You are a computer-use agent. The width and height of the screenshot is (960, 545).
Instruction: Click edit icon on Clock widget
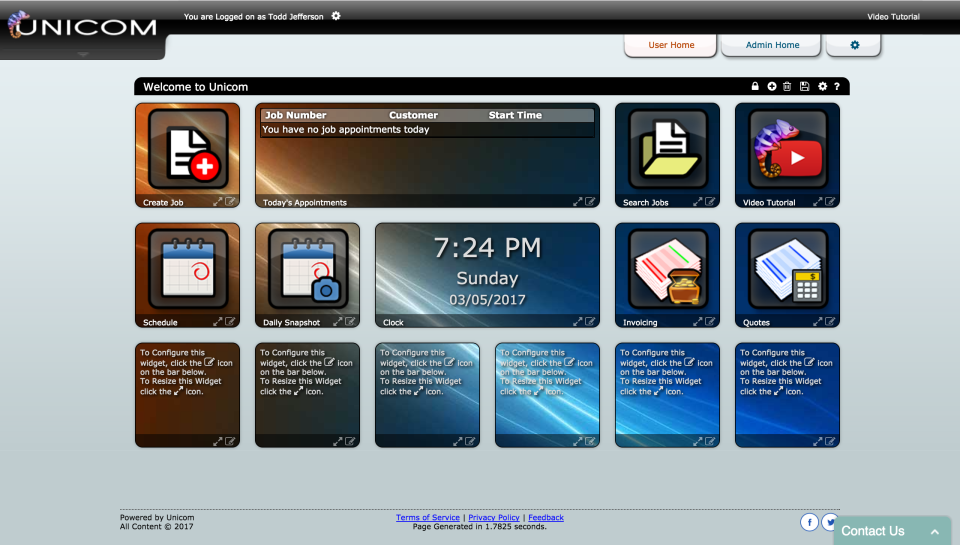point(590,321)
